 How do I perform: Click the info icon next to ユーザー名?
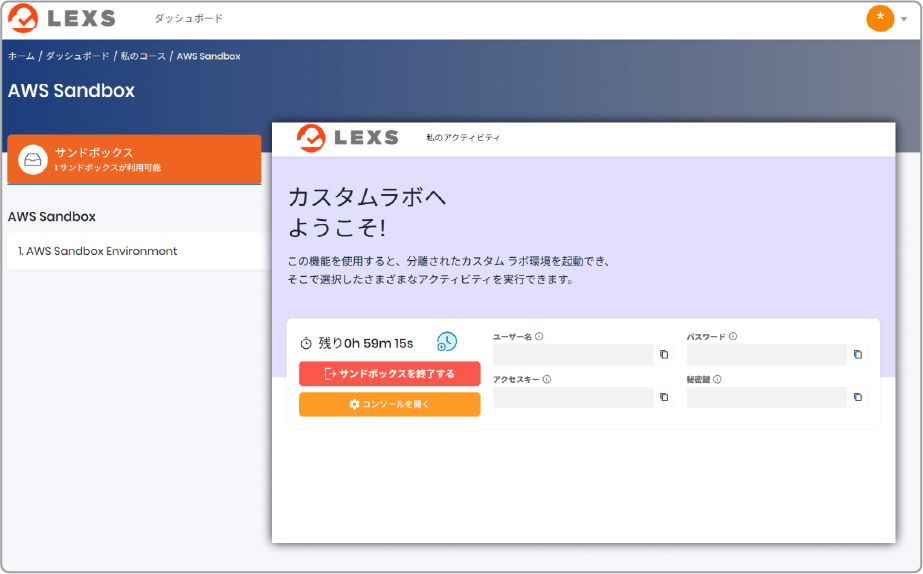pos(539,337)
